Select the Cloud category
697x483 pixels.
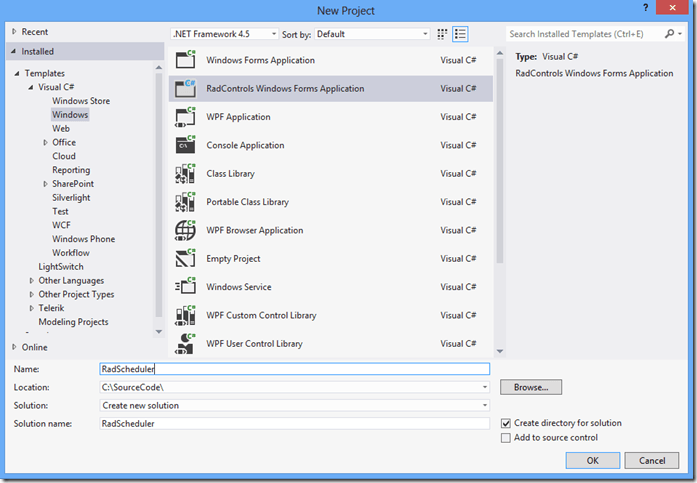pos(64,156)
